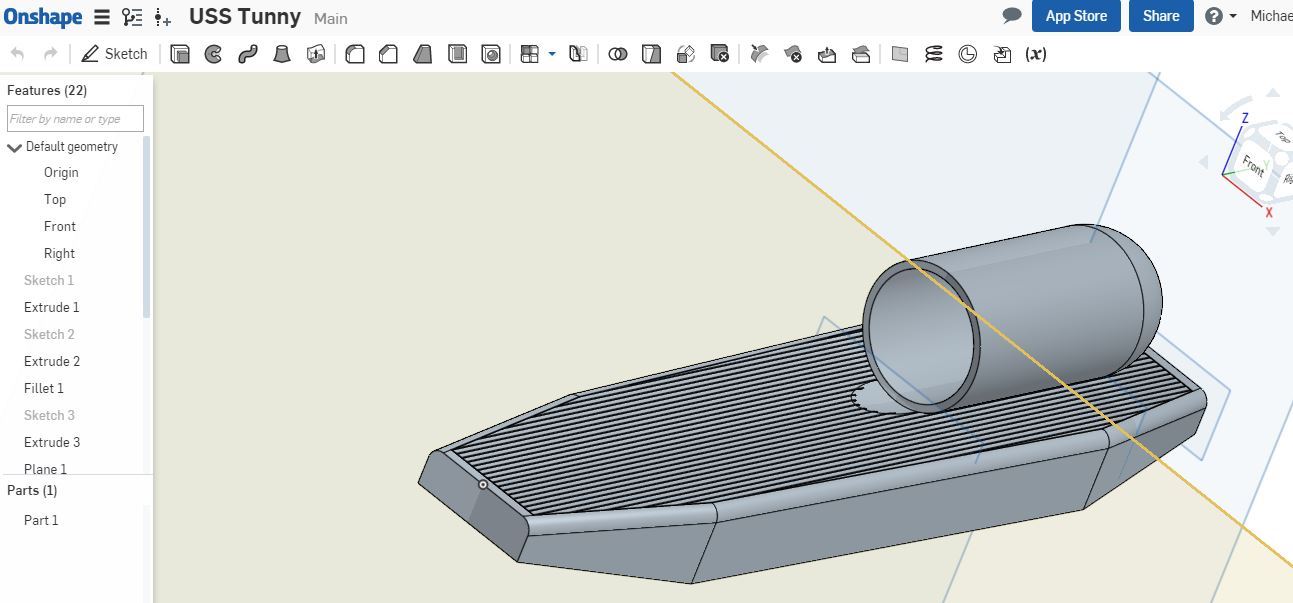
Task: Start a new Sketch
Action: [114, 54]
